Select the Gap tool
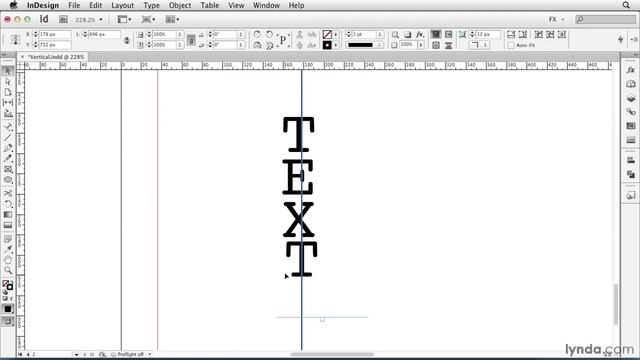640x360 pixels. point(8,102)
